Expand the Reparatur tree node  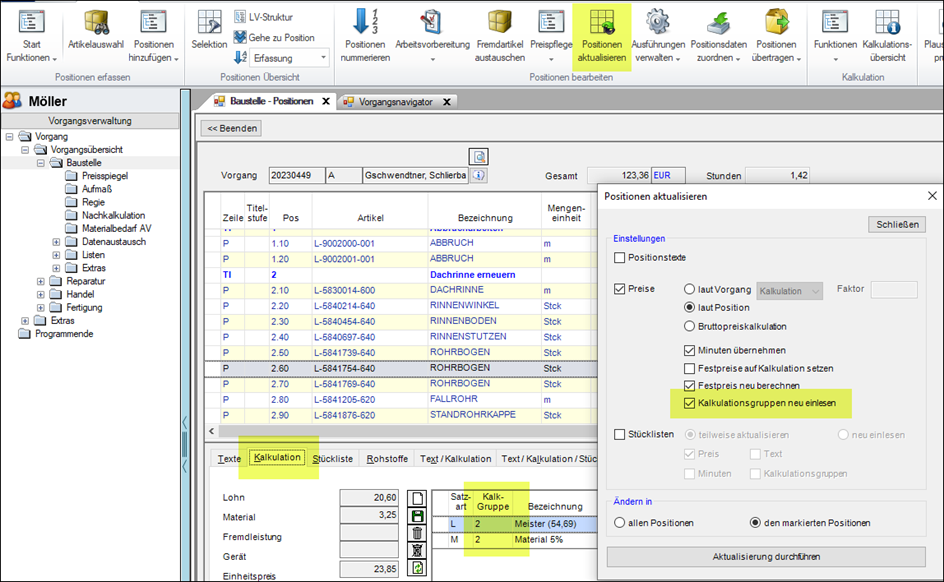tap(41, 282)
